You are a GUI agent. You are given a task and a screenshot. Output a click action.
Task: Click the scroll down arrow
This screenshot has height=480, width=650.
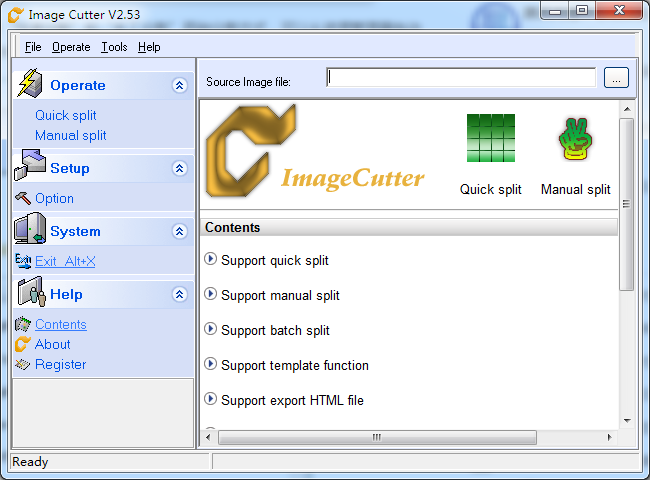627,421
